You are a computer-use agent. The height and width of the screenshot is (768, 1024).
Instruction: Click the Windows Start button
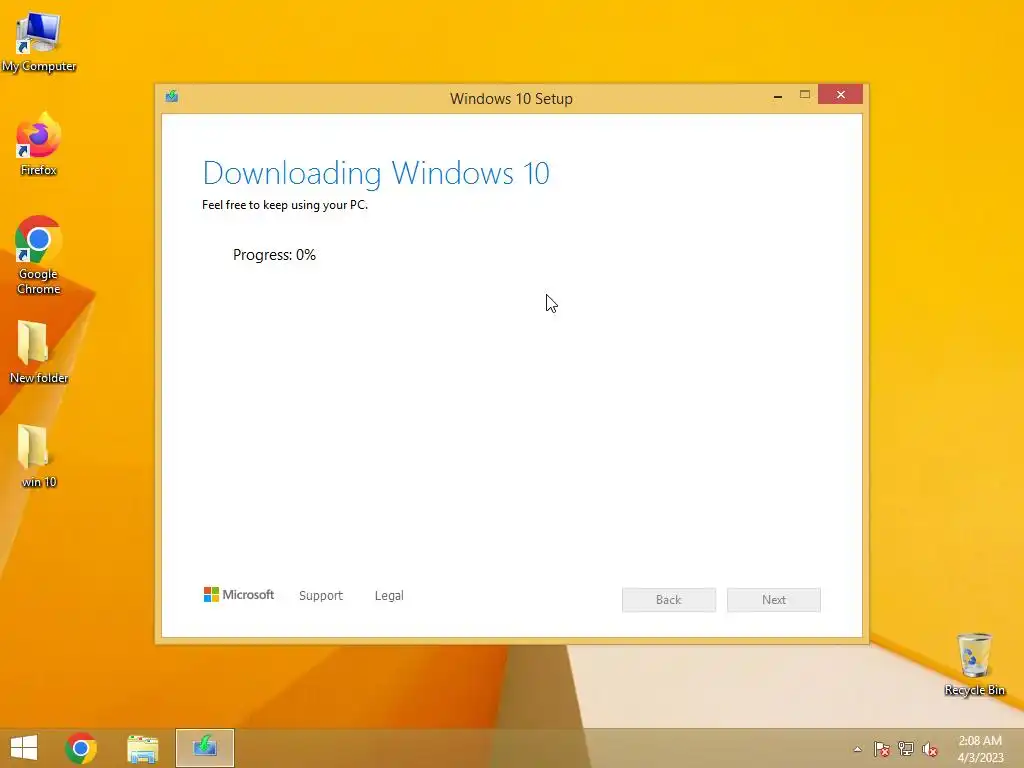[24, 748]
